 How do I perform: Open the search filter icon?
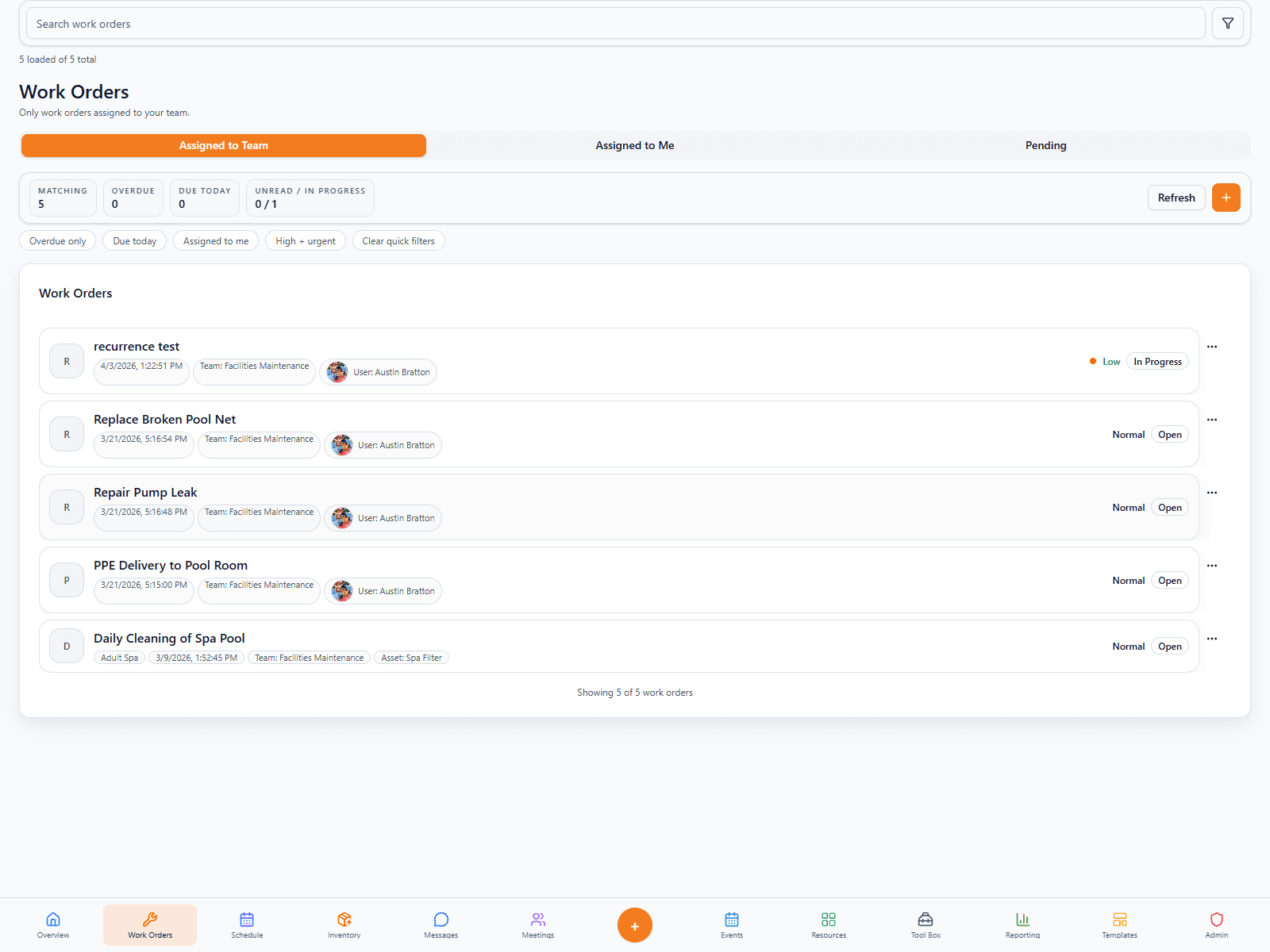pos(1227,23)
